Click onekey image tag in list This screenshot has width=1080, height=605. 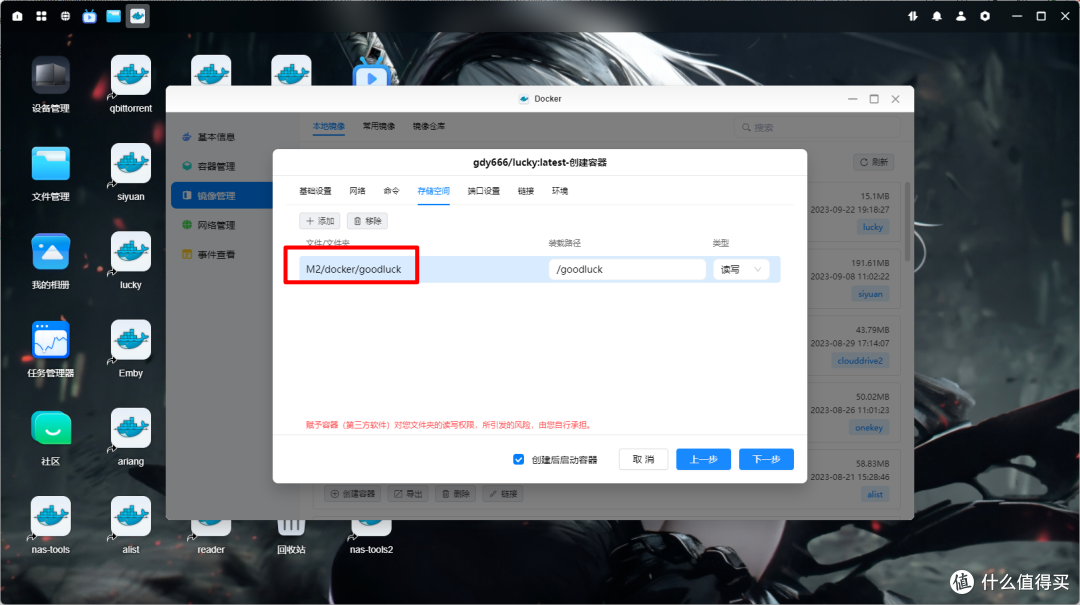pyautogui.click(x=869, y=428)
